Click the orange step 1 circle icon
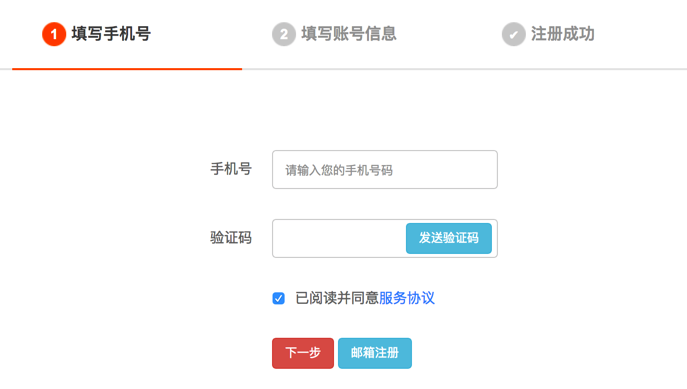687x389 pixels. (54, 34)
